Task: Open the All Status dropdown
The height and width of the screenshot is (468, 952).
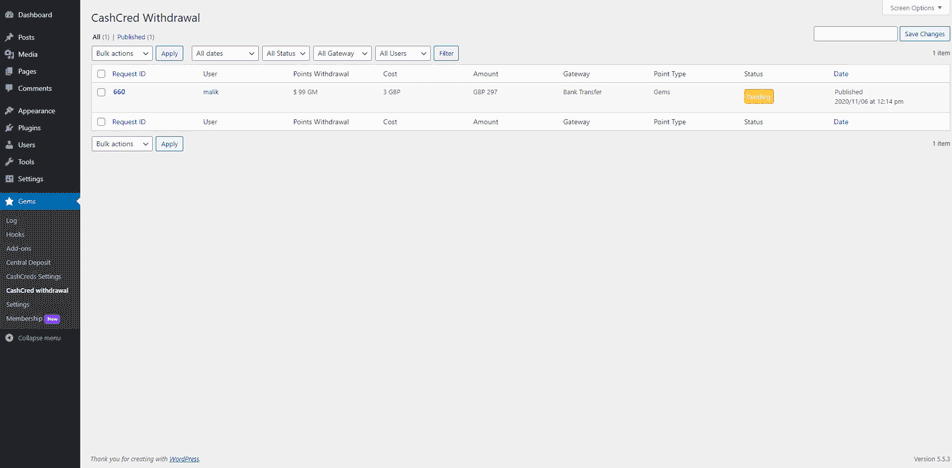Action: [286, 53]
